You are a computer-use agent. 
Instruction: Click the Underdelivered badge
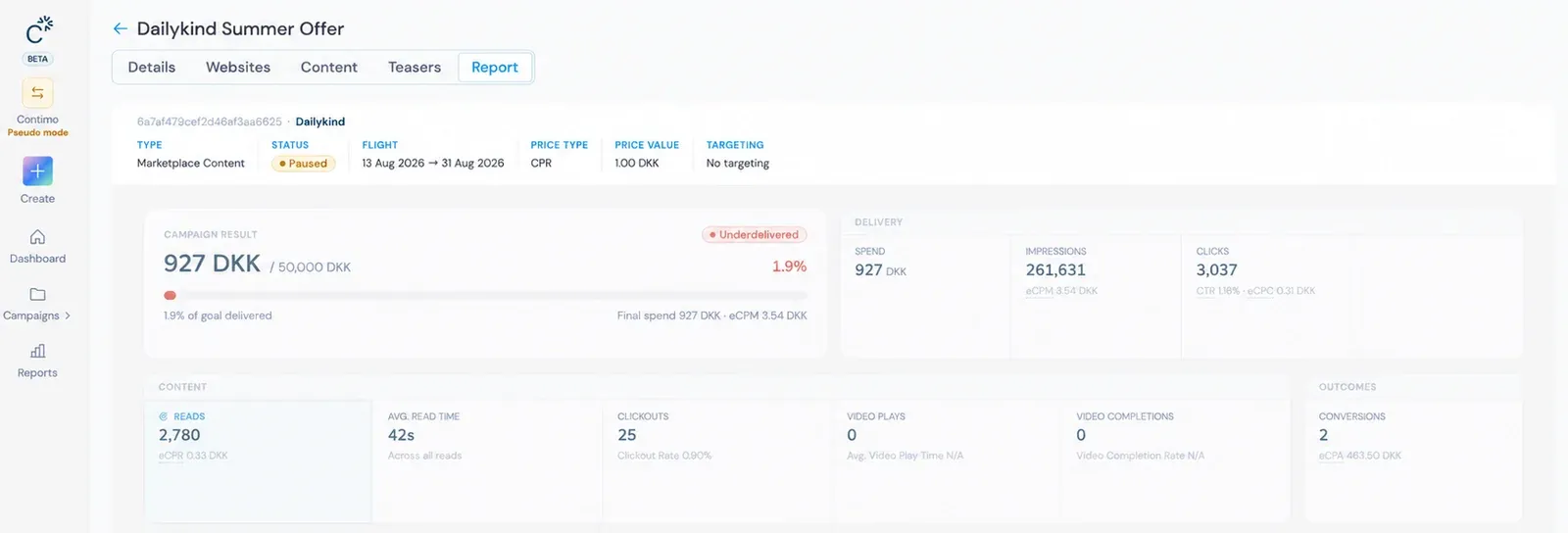point(755,235)
